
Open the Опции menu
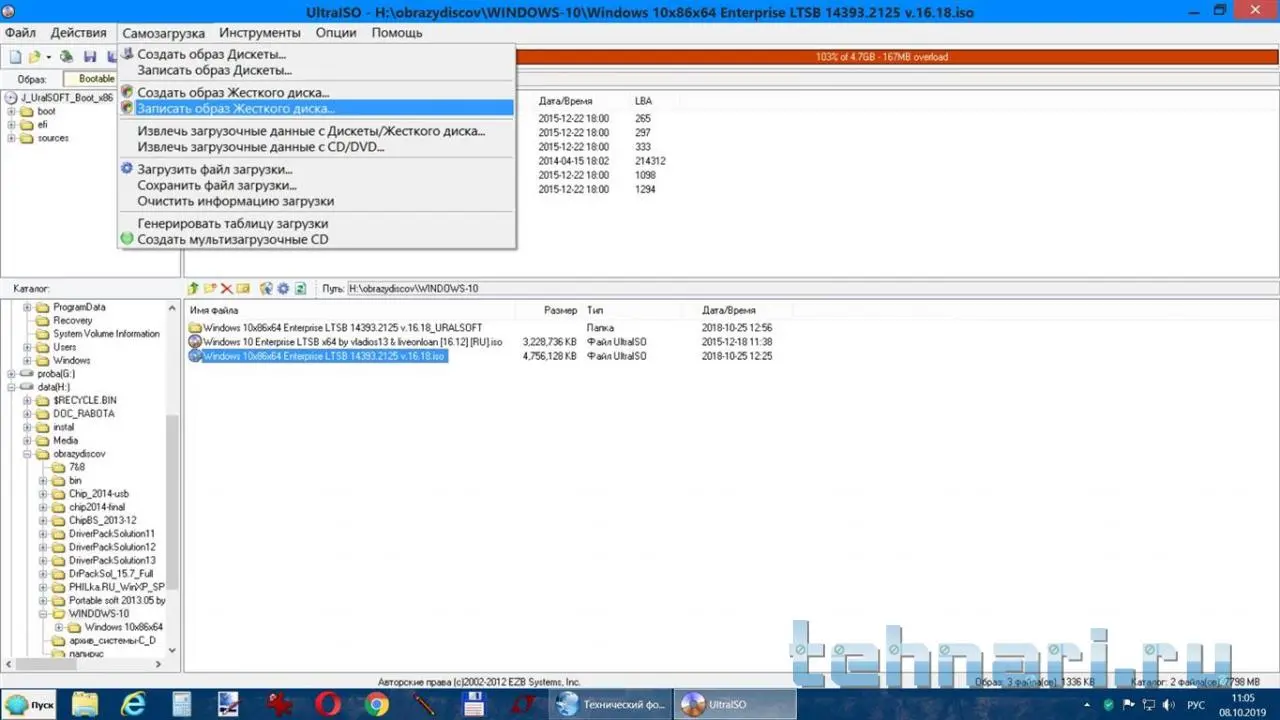point(336,33)
